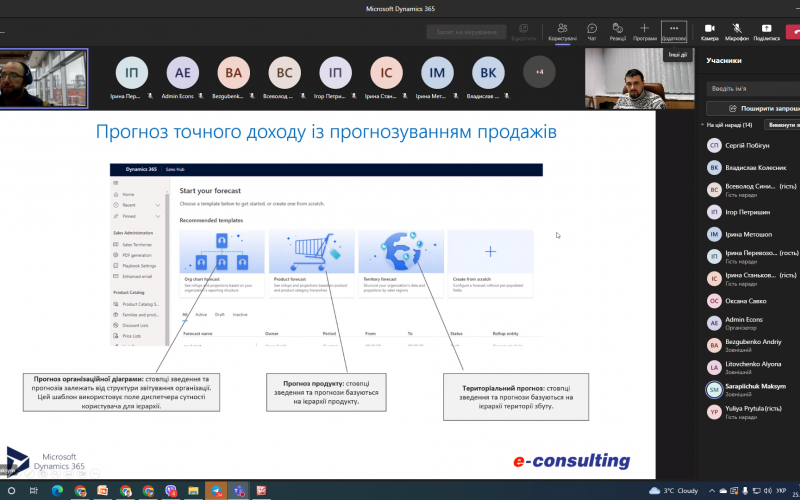Switch to the Draft forecasts tab

coord(219,315)
